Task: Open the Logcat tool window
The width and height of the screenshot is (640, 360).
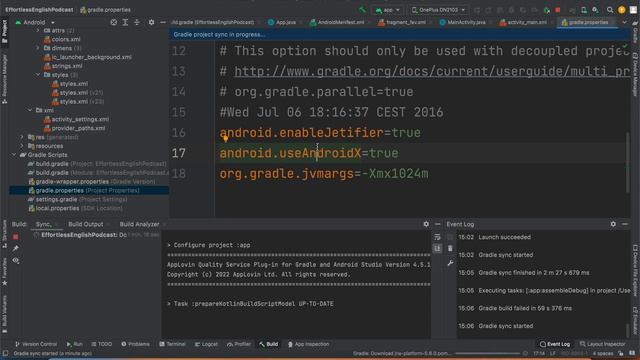Action: tap(207, 344)
